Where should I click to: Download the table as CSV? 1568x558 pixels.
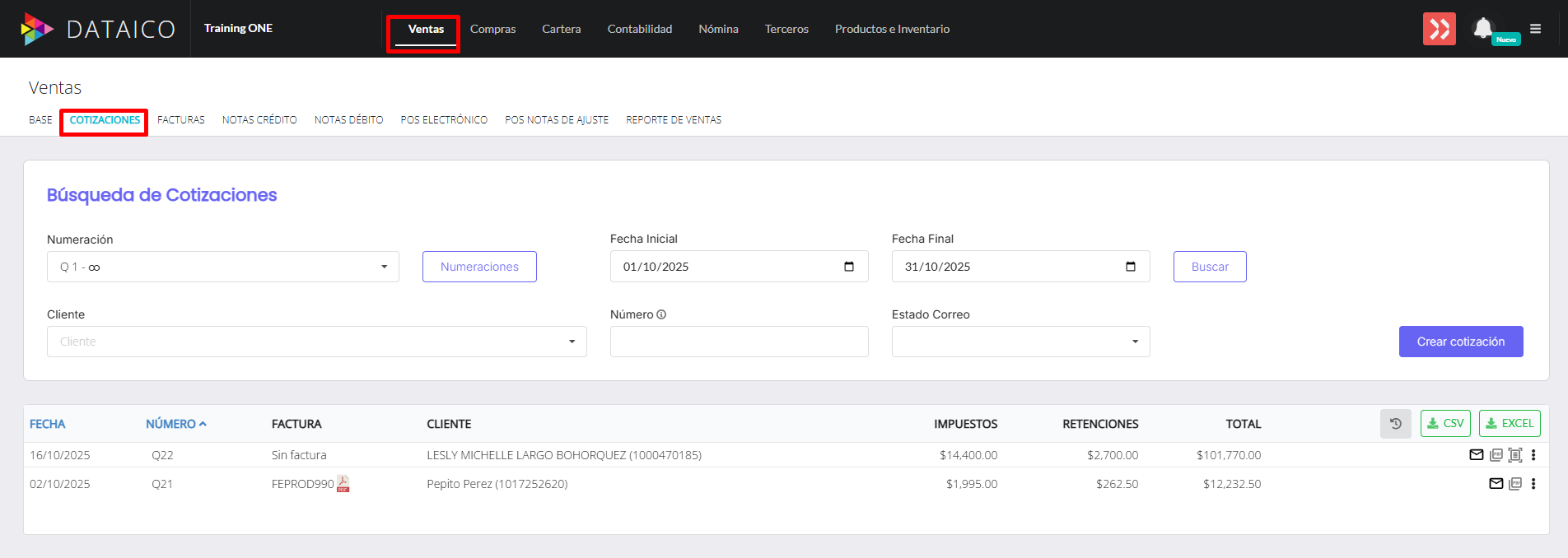coord(1444,424)
